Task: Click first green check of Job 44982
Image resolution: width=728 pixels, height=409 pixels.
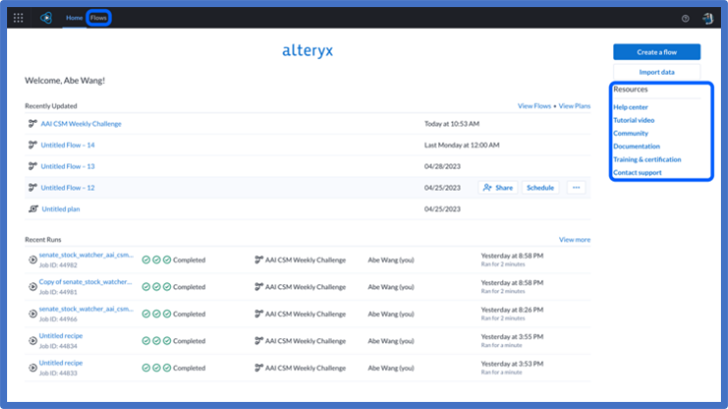Action: 146,260
